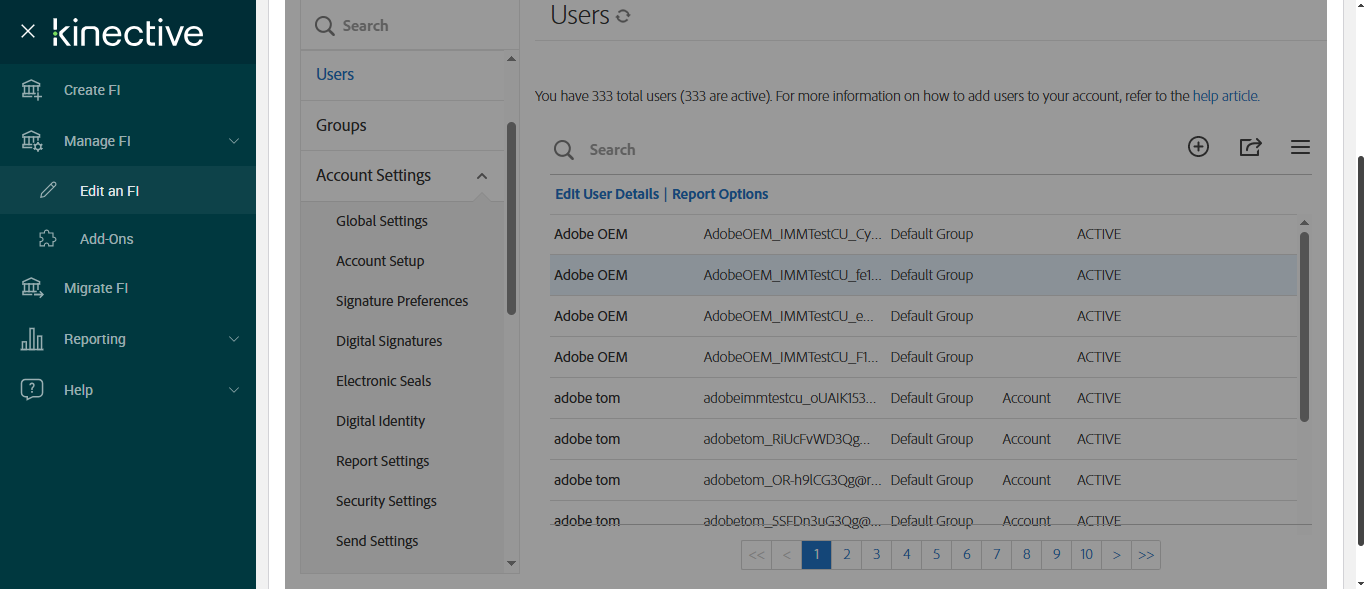The width and height of the screenshot is (1366, 589).
Task: Open Edit an FI menu item
Action: coord(109,191)
